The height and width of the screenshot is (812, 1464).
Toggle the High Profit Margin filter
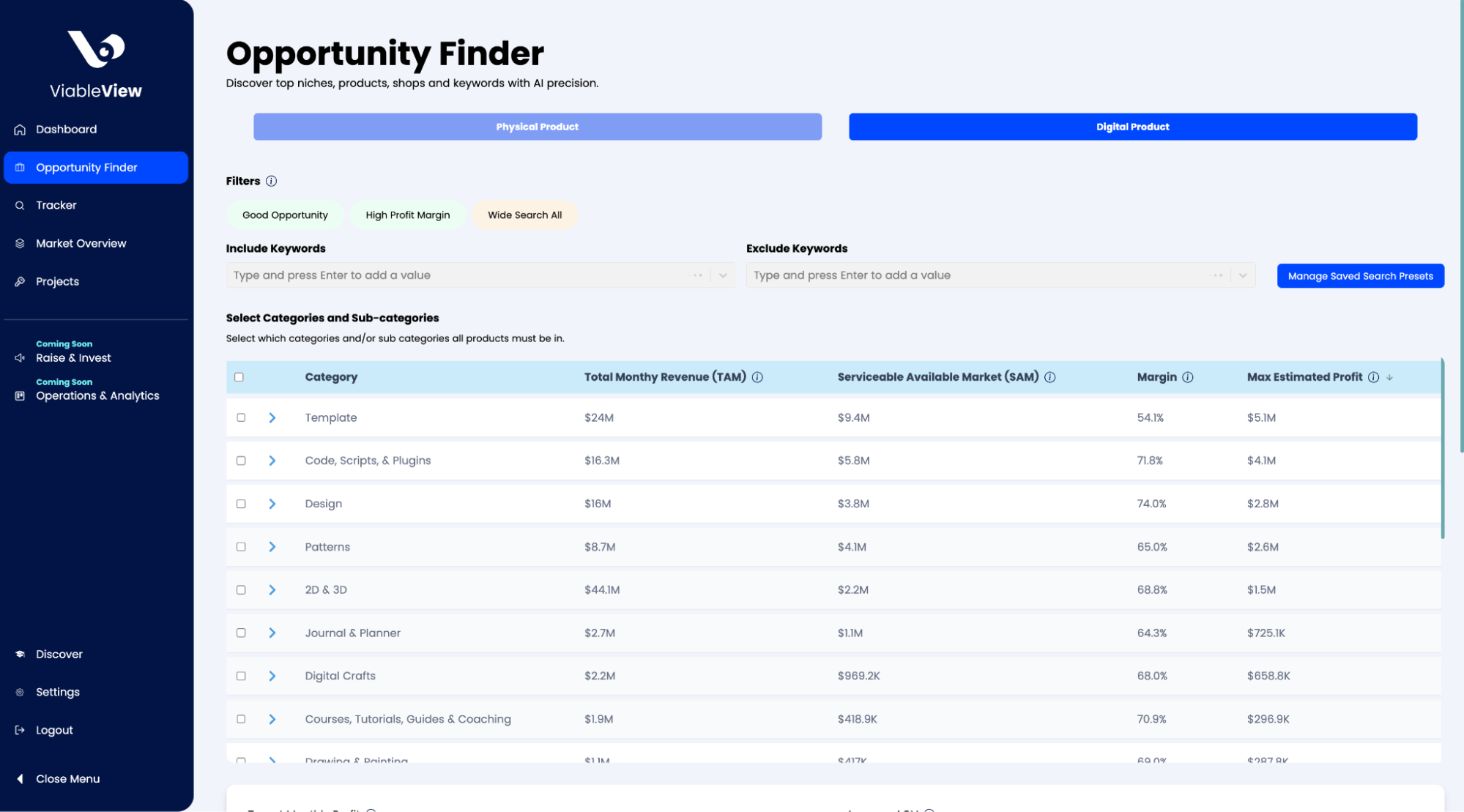click(407, 214)
